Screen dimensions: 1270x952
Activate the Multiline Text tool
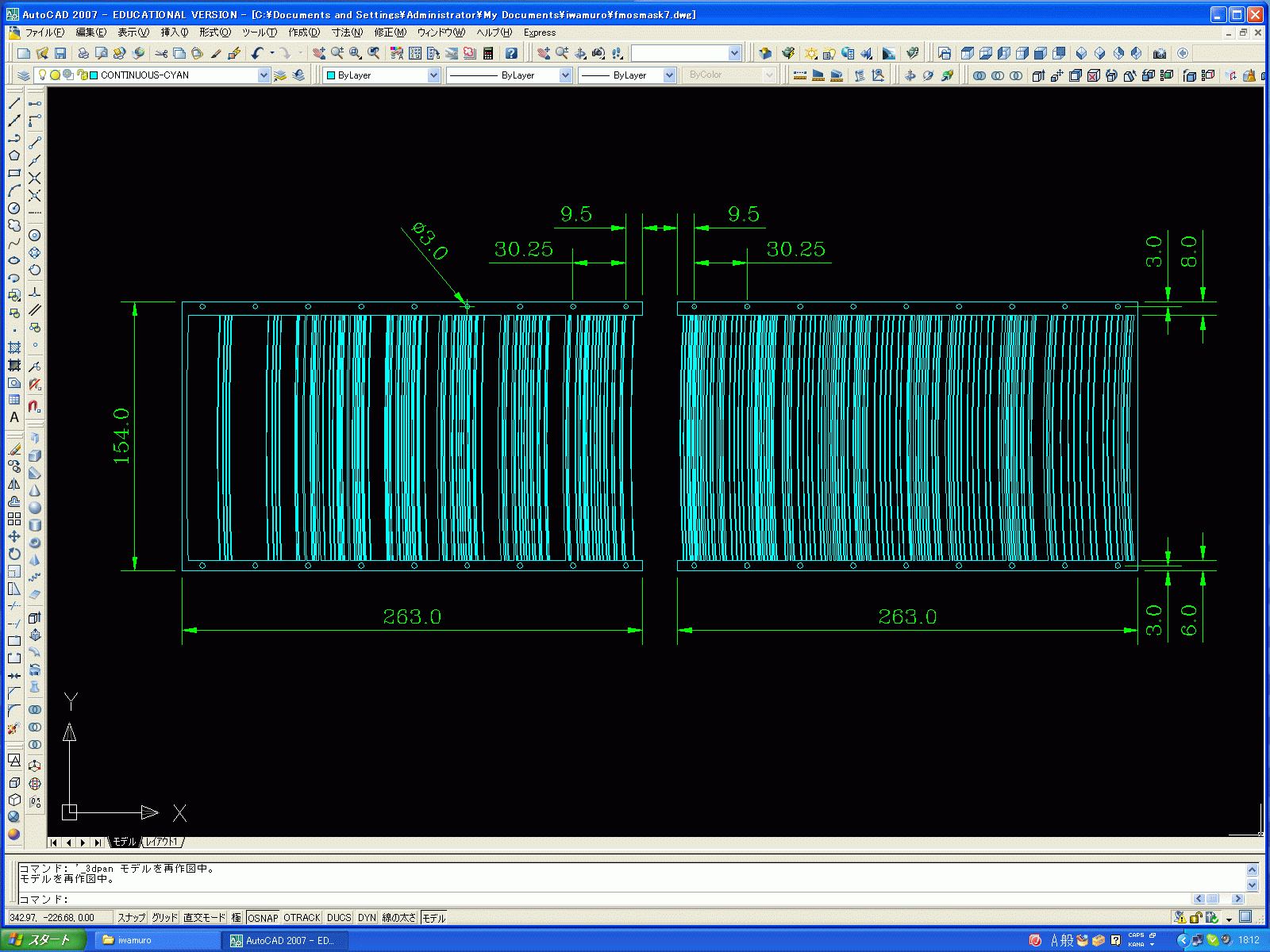pos(14,417)
